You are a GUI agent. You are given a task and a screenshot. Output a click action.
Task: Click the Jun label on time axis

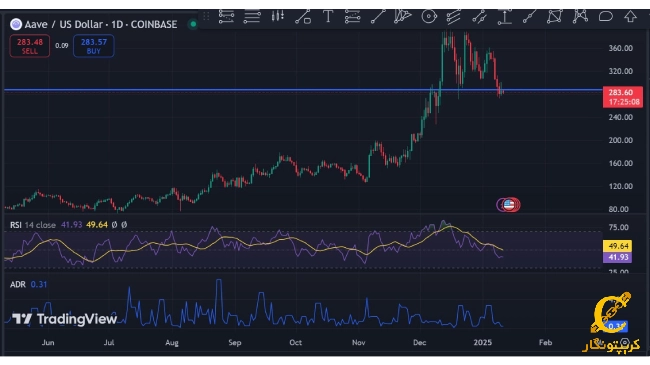pos(48,343)
